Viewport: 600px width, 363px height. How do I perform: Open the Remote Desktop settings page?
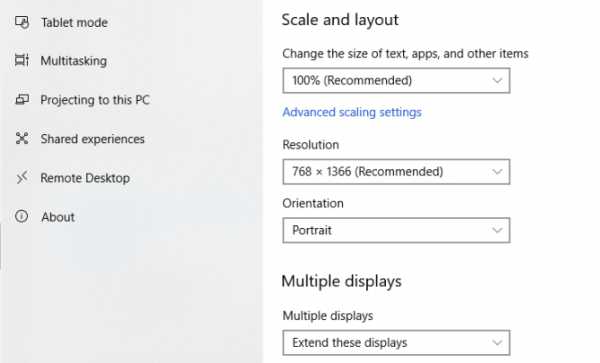pos(85,178)
